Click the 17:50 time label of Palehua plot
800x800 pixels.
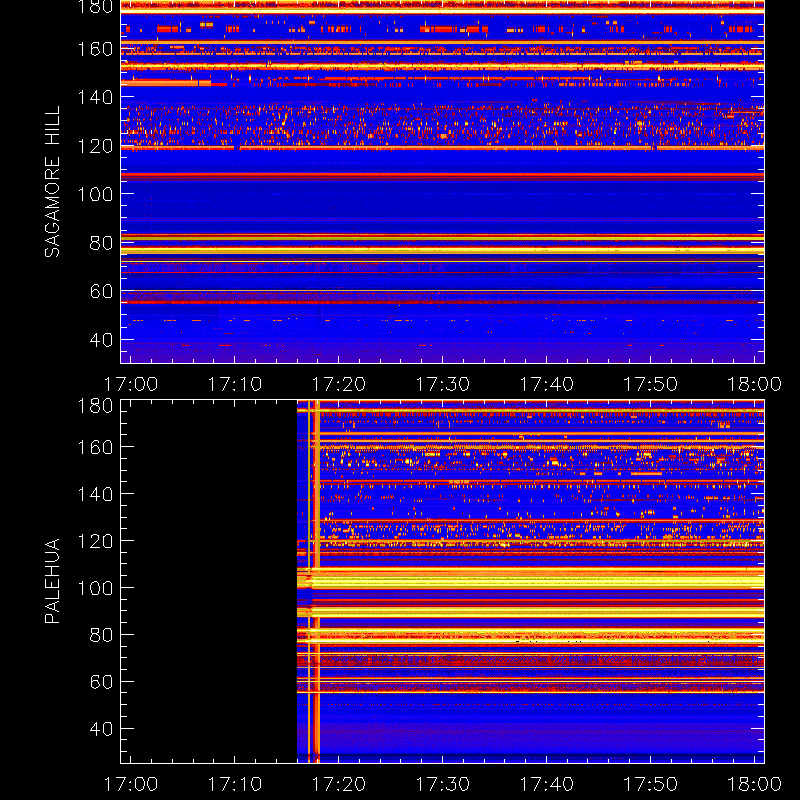[651, 784]
